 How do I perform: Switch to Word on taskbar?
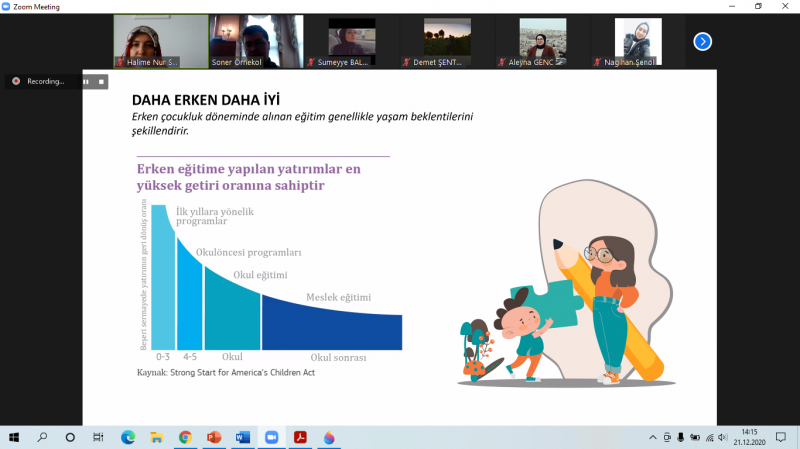[242, 437]
